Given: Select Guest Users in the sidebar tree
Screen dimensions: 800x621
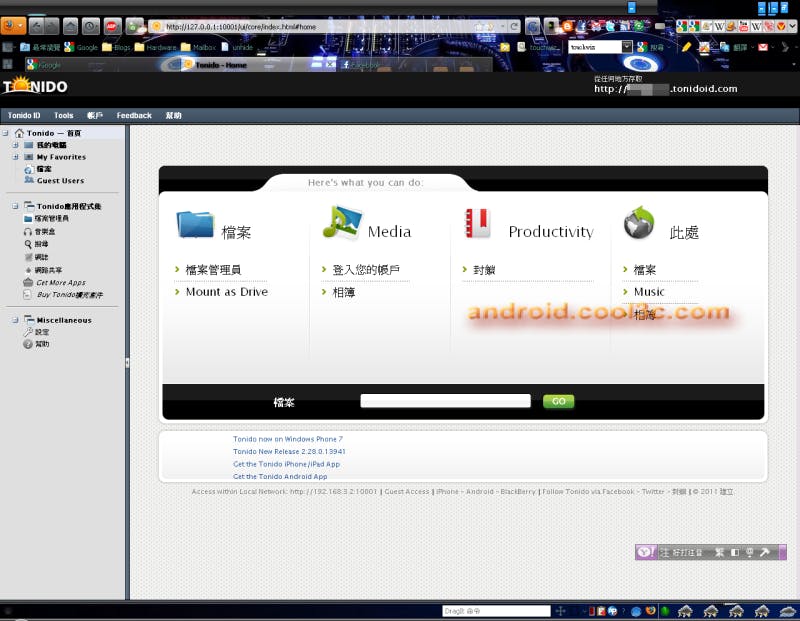Looking at the screenshot, I should coord(60,181).
